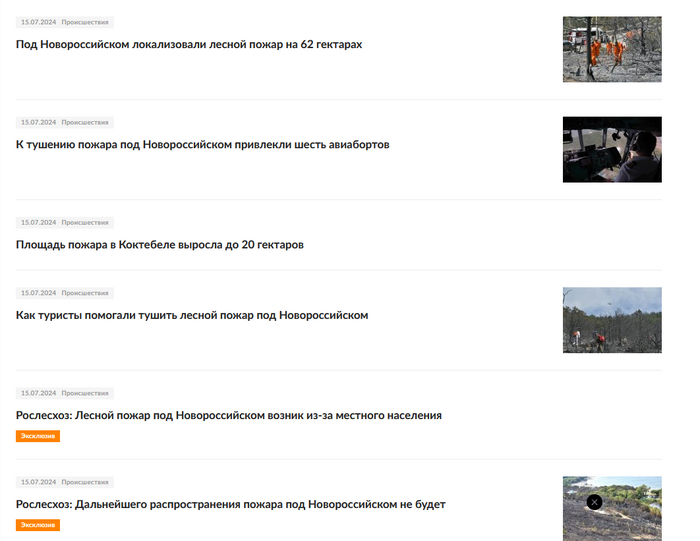Open article about tourists helping extinguish fire
Image resolution: width=700 pixels, height=541 pixels.
[192, 315]
